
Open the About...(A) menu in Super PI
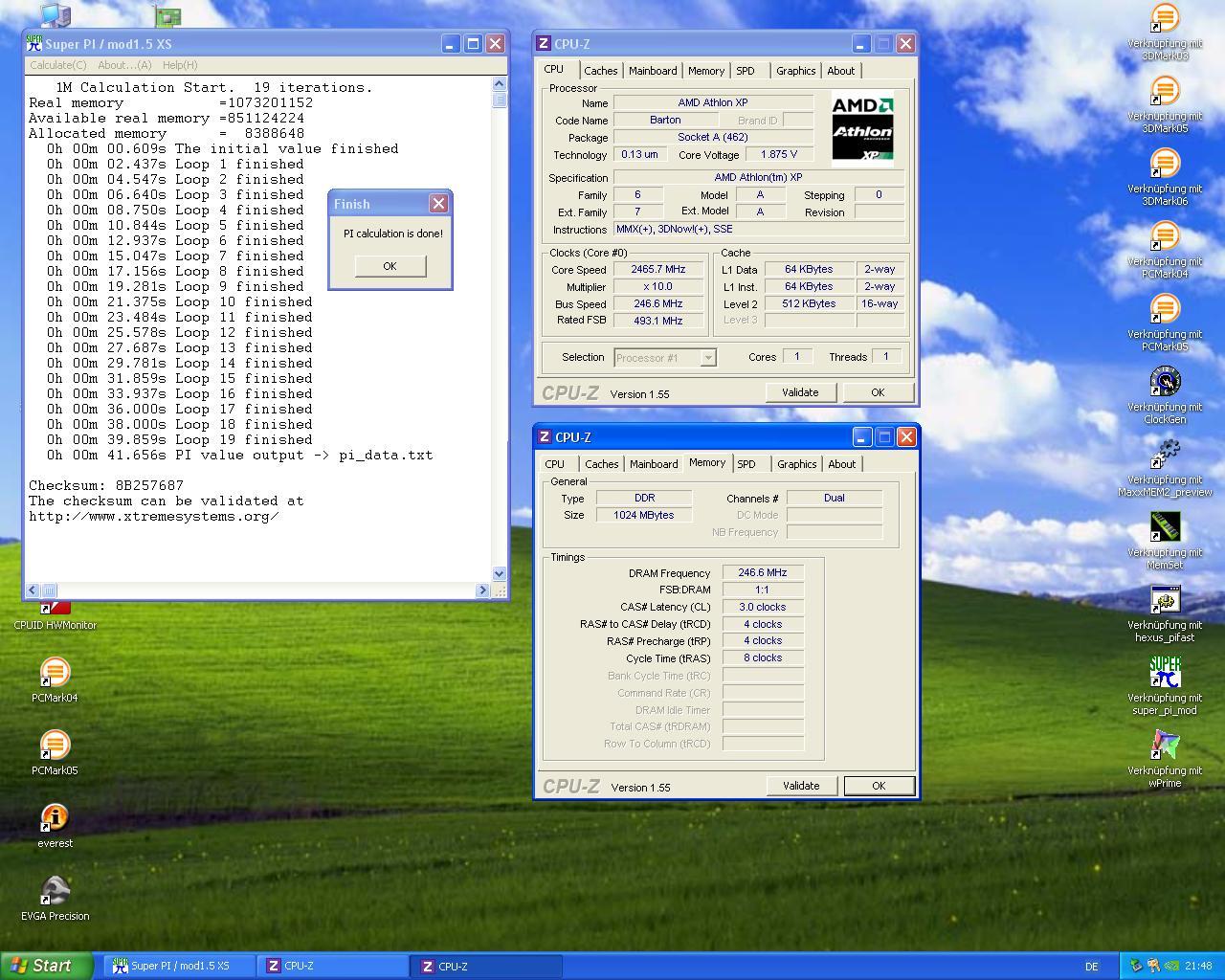(124, 65)
